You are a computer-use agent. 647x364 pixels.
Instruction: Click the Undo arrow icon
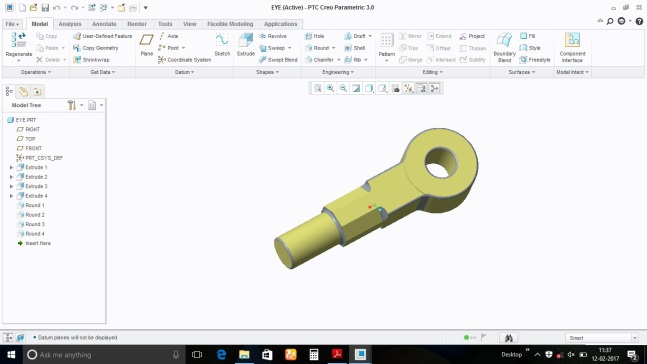[57, 7]
